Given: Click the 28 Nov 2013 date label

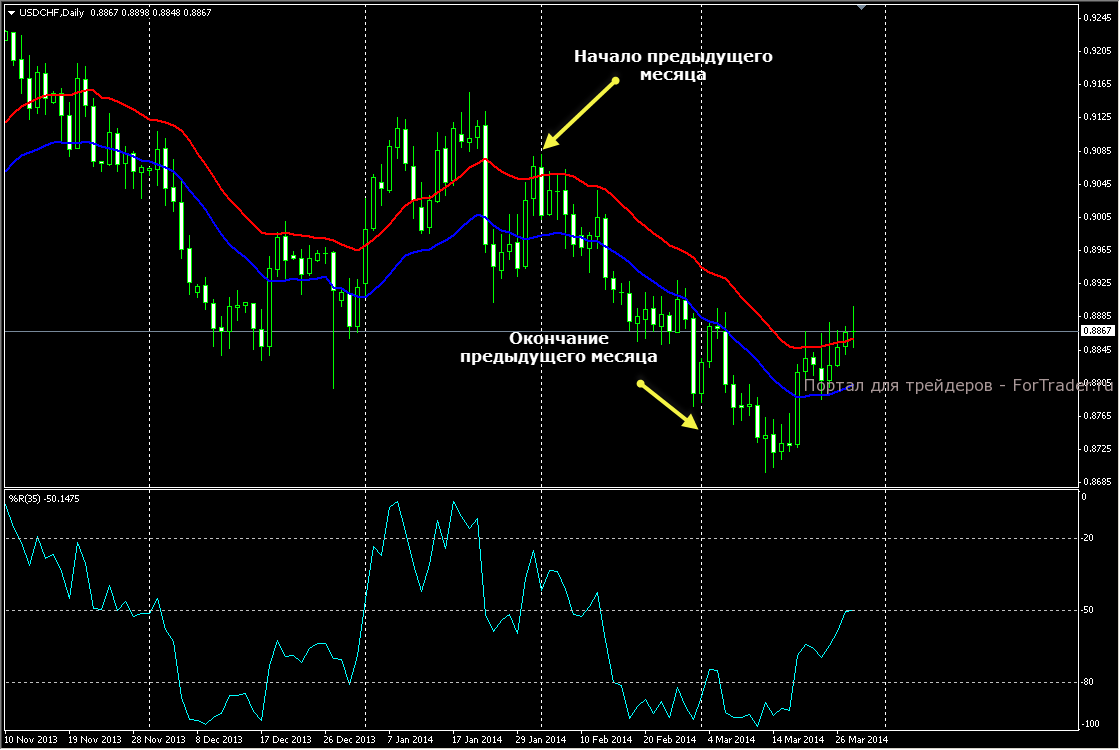Looking at the screenshot, I should click(159, 739).
